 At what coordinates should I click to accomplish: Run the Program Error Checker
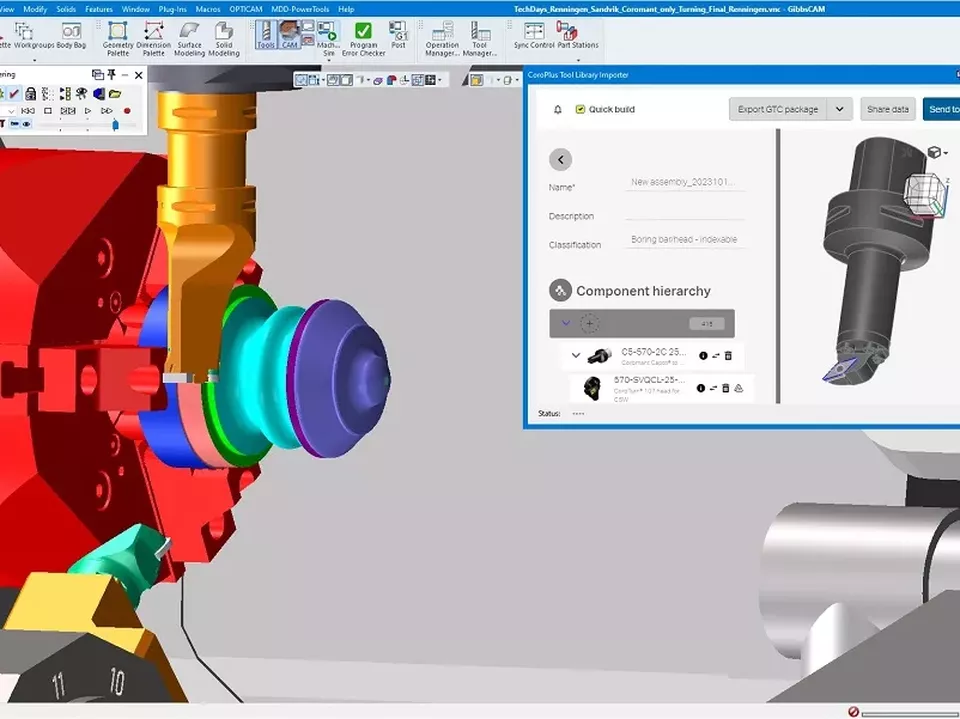pos(363,39)
